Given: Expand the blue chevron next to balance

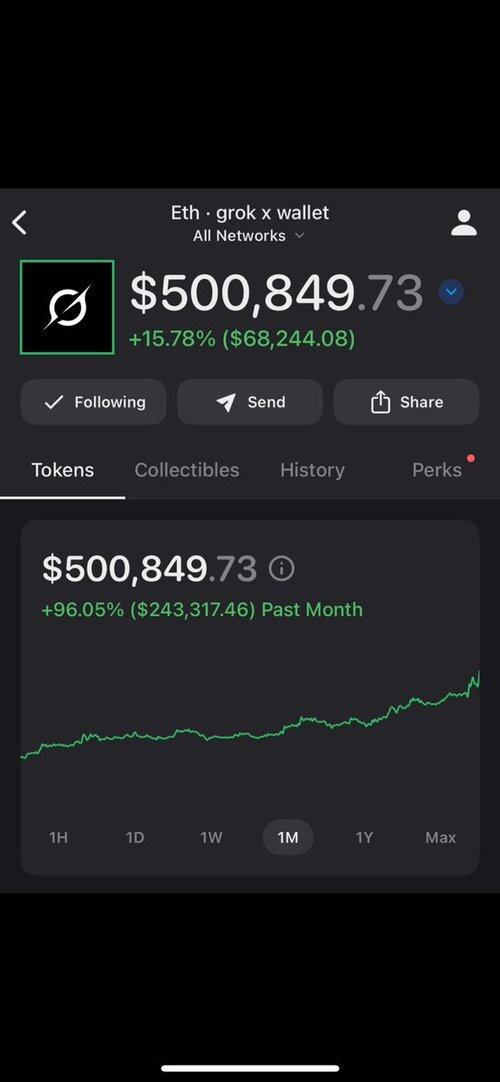Looking at the screenshot, I should click(x=451, y=293).
